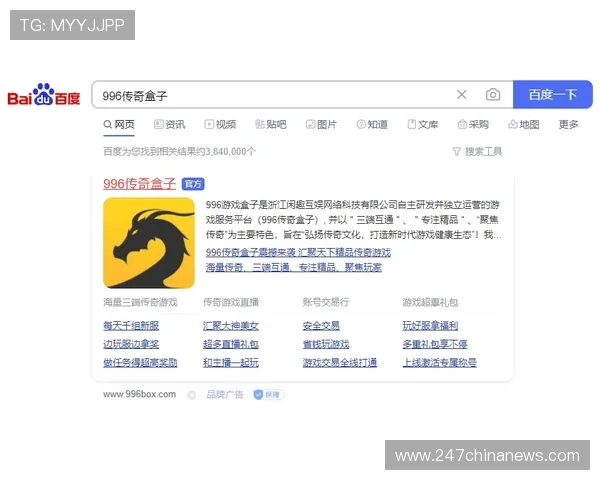
Task: Open link 996传奇盒子震撼来袭 汇聚天下精品传奇游戏
Action: 298,252
